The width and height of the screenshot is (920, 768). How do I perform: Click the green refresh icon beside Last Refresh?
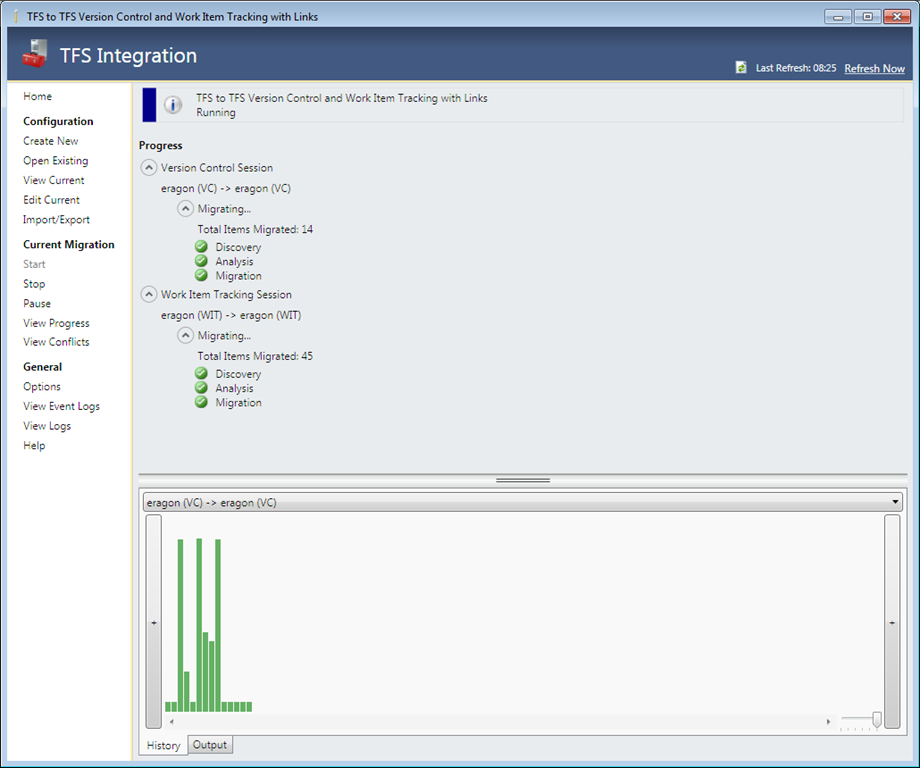click(741, 68)
